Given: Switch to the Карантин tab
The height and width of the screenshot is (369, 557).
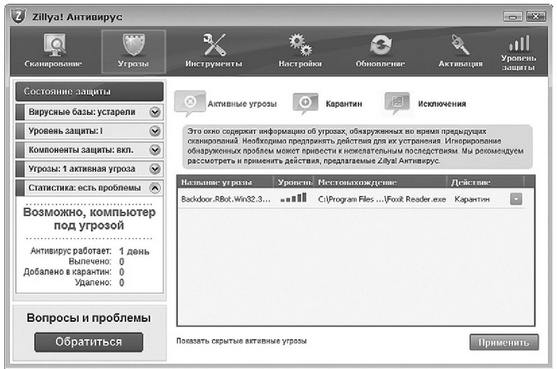Looking at the screenshot, I should tap(344, 104).
